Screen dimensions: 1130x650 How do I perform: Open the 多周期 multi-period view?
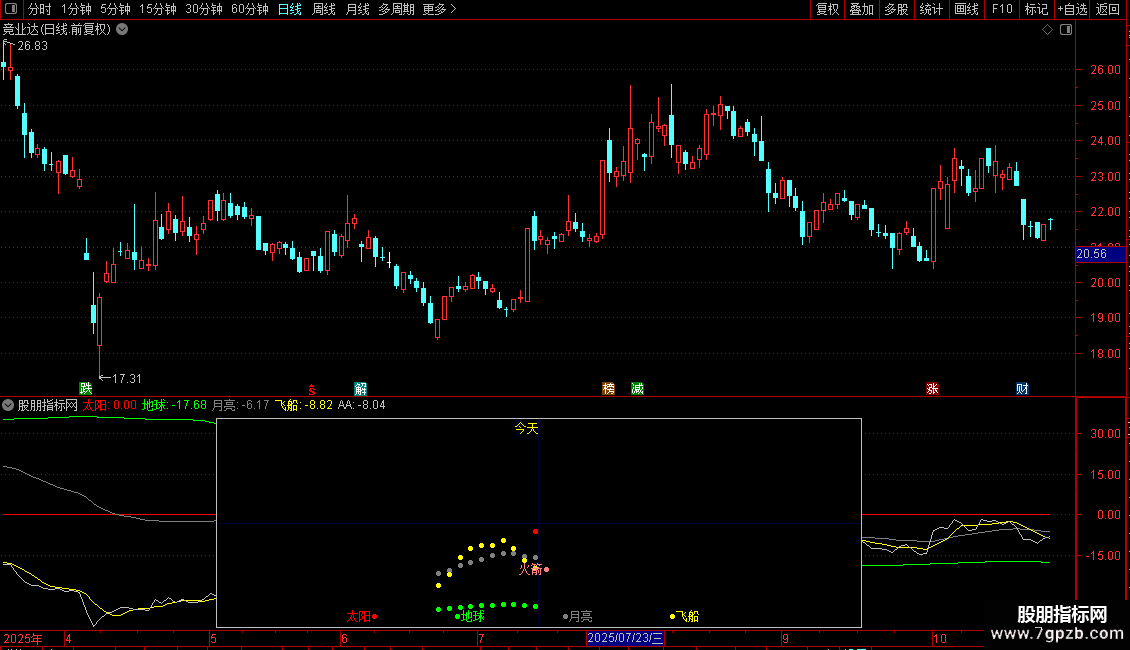[x=396, y=9]
